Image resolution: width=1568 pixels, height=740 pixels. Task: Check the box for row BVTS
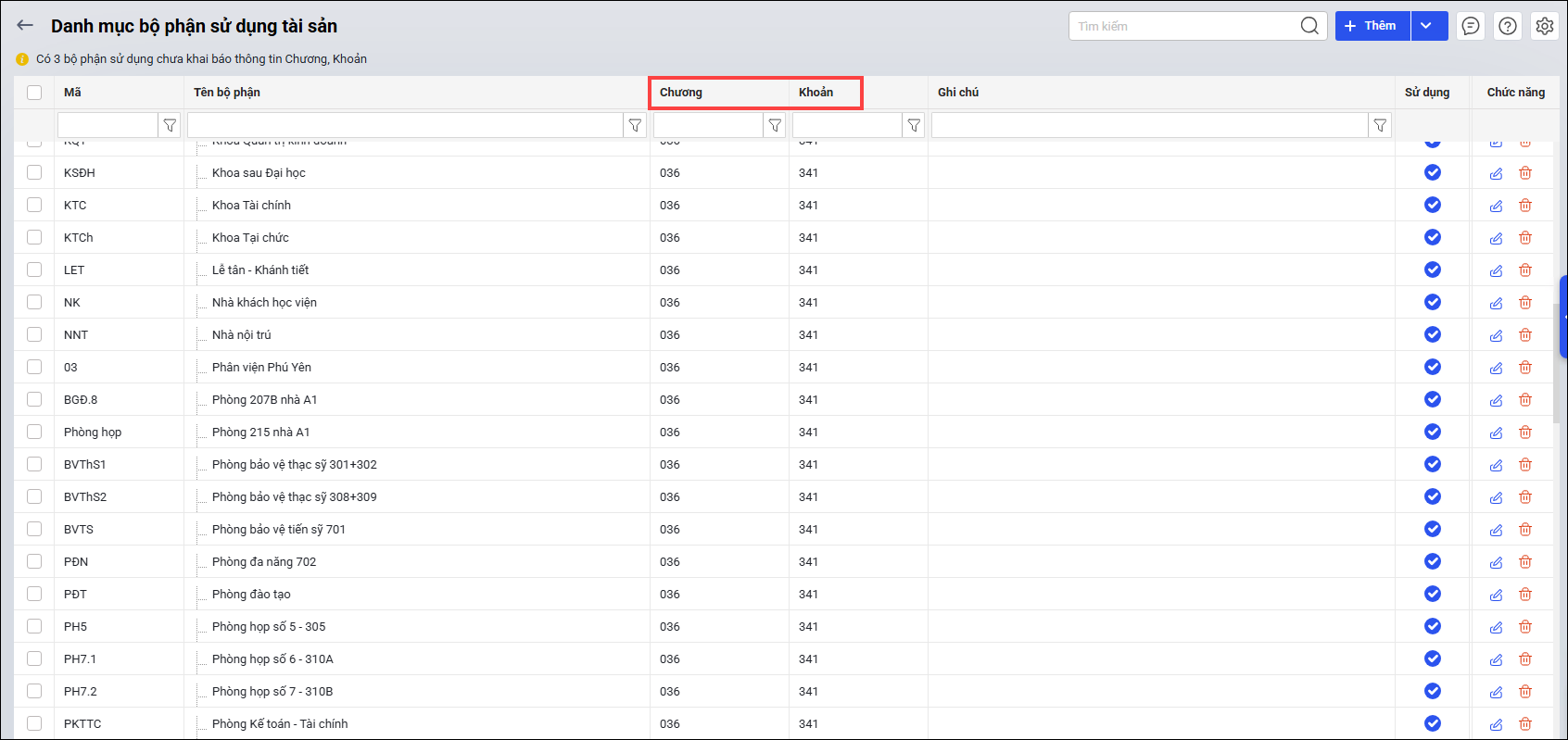click(34, 529)
